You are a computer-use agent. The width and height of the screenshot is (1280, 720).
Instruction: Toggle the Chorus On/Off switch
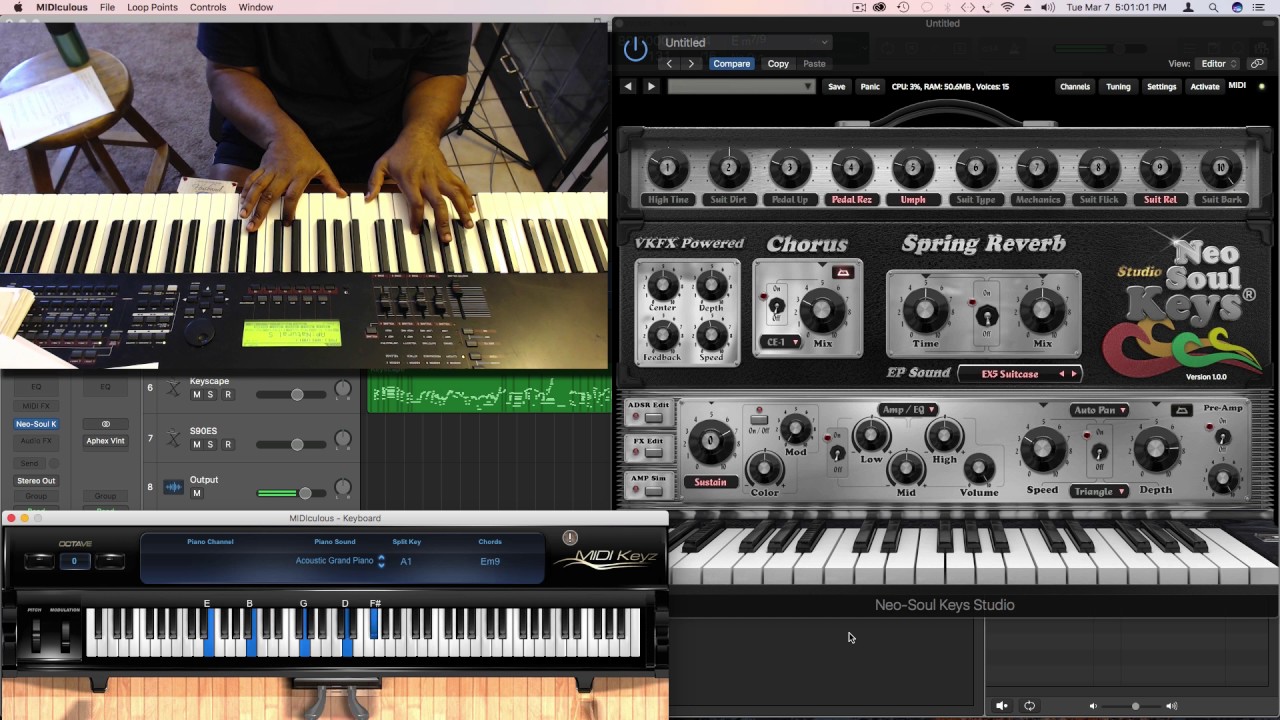776,306
